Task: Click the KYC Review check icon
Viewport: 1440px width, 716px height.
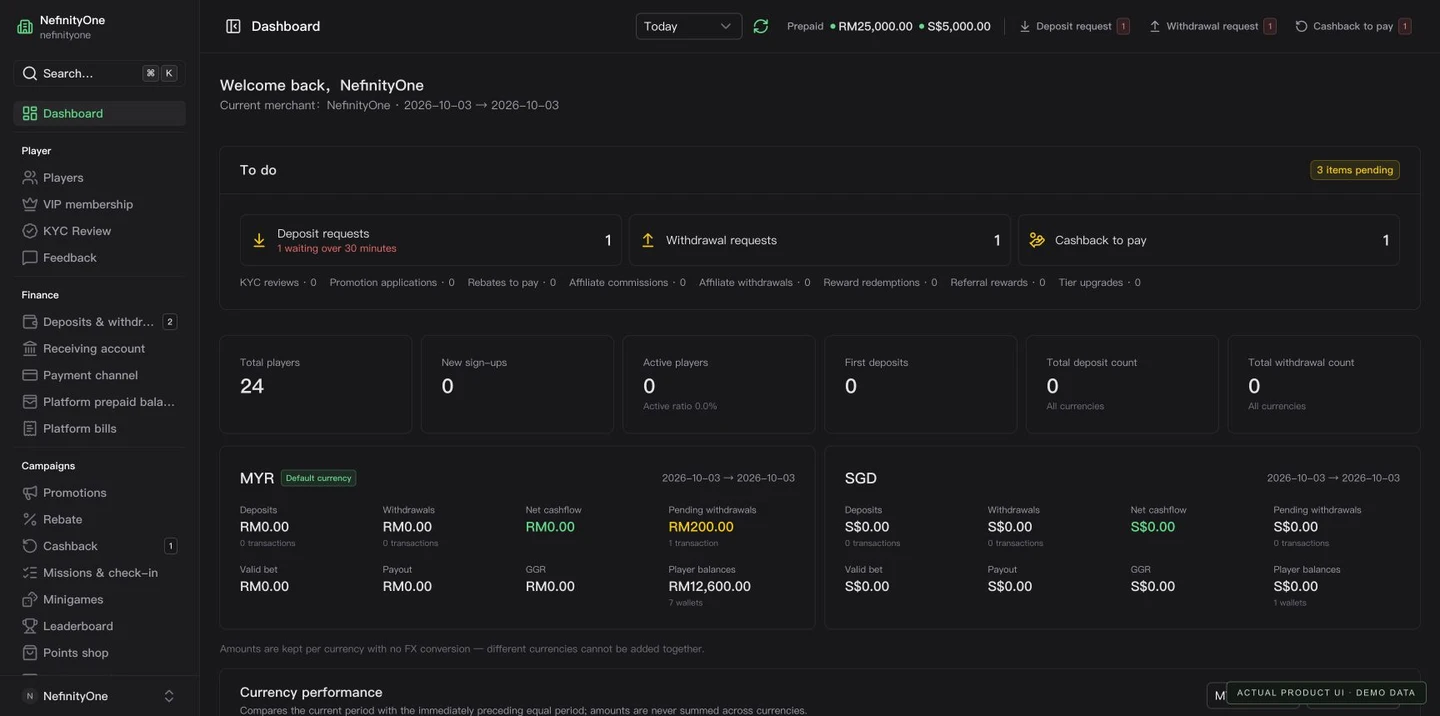Action: pyautogui.click(x=30, y=231)
